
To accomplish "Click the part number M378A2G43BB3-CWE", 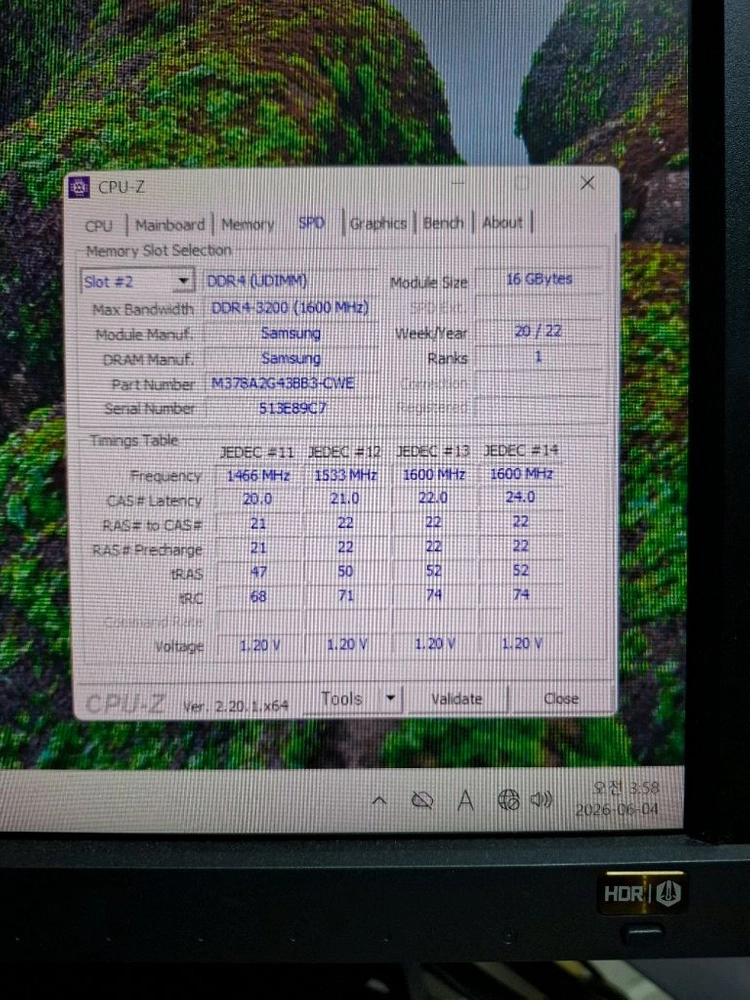I will (x=291, y=383).
